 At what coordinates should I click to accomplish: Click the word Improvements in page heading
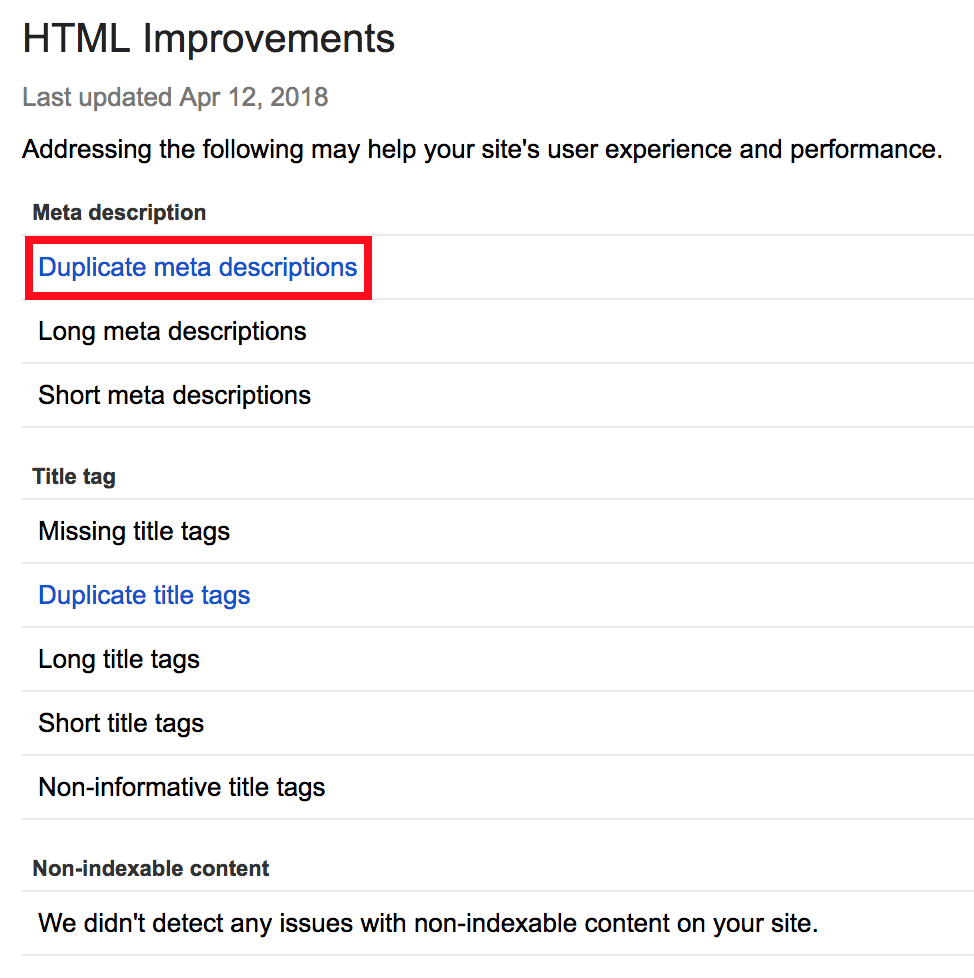tap(269, 39)
